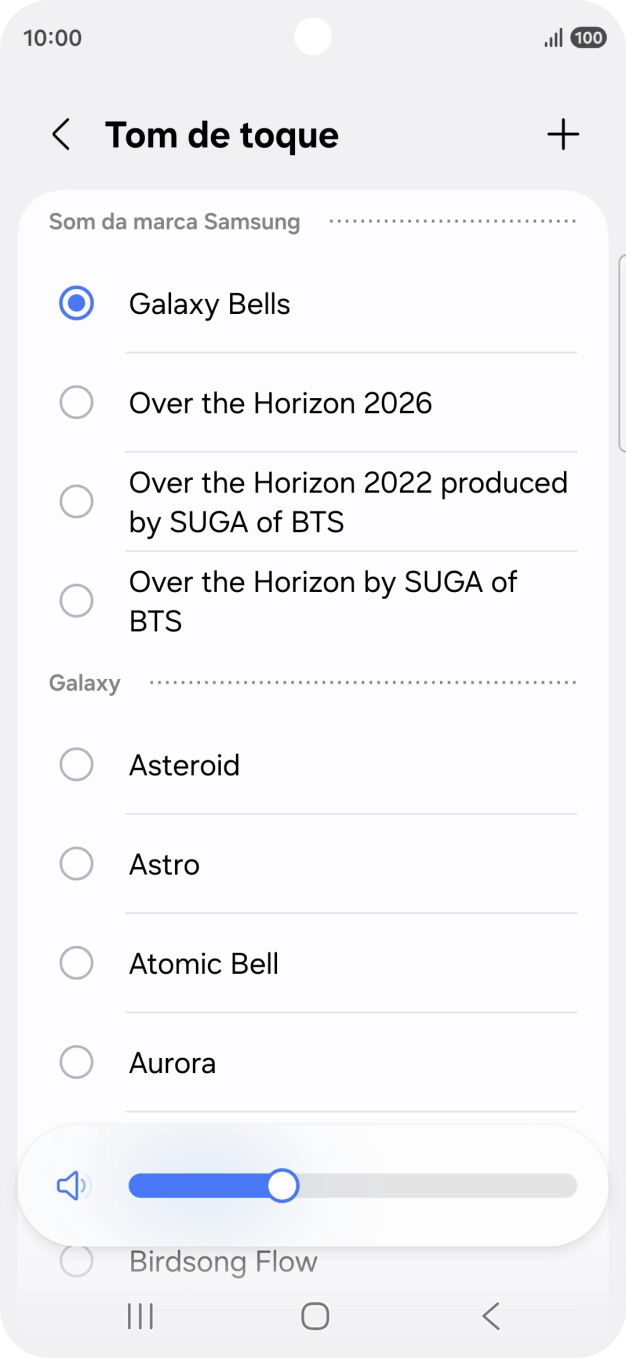Viewport: 626px width, 1358px height.
Task: Tap the plus icon to add ringtone
Action: [x=563, y=135]
